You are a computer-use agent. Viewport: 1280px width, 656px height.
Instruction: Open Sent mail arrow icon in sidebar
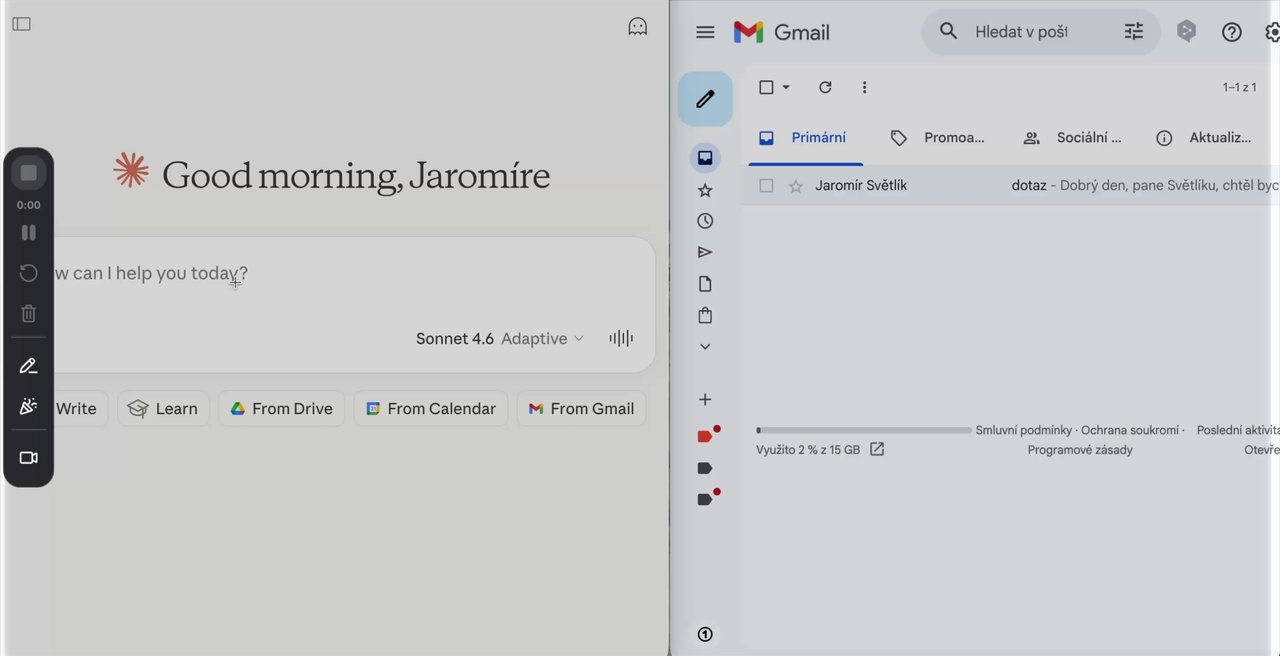705,252
